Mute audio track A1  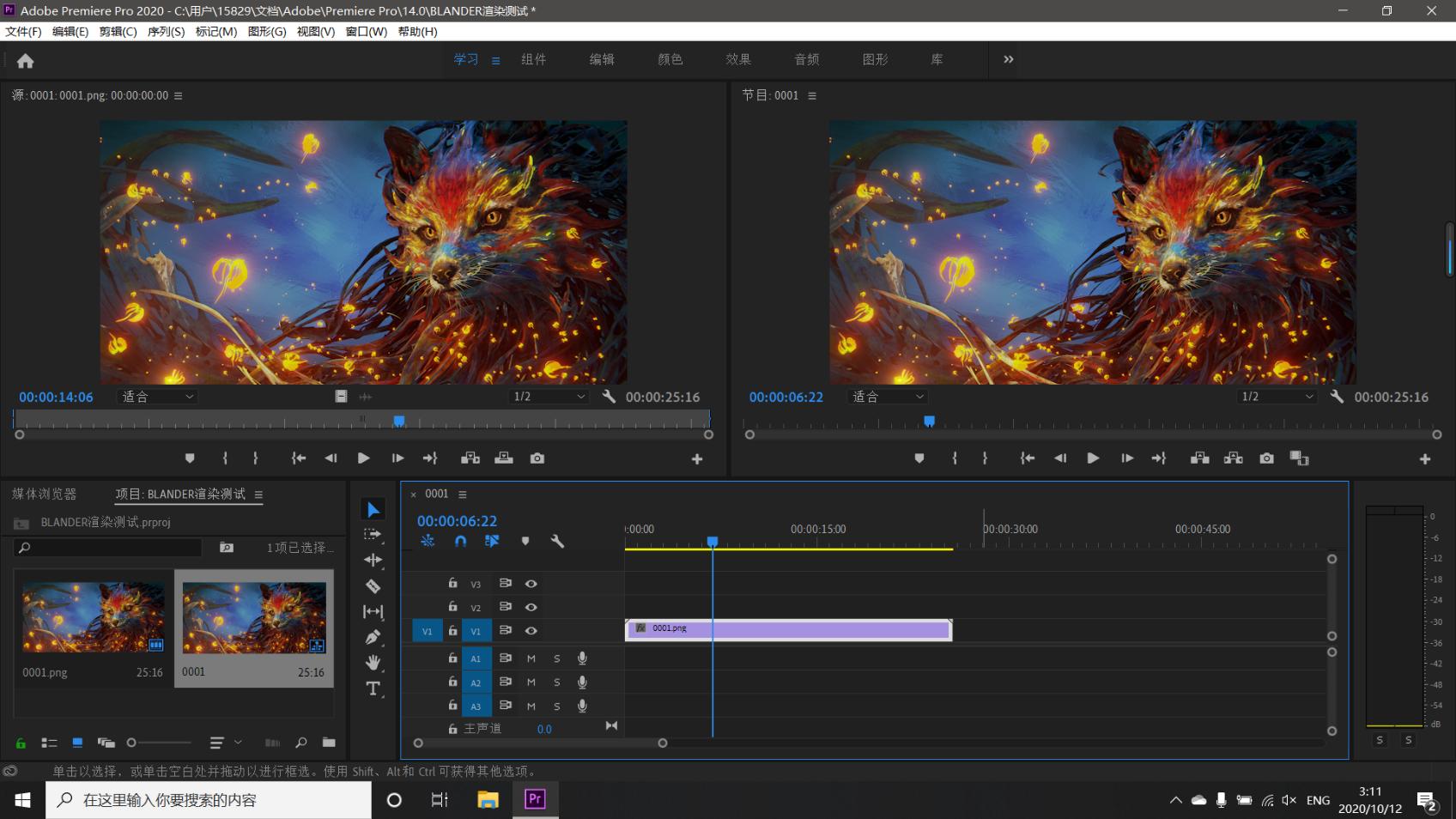click(x=531, y=658)
